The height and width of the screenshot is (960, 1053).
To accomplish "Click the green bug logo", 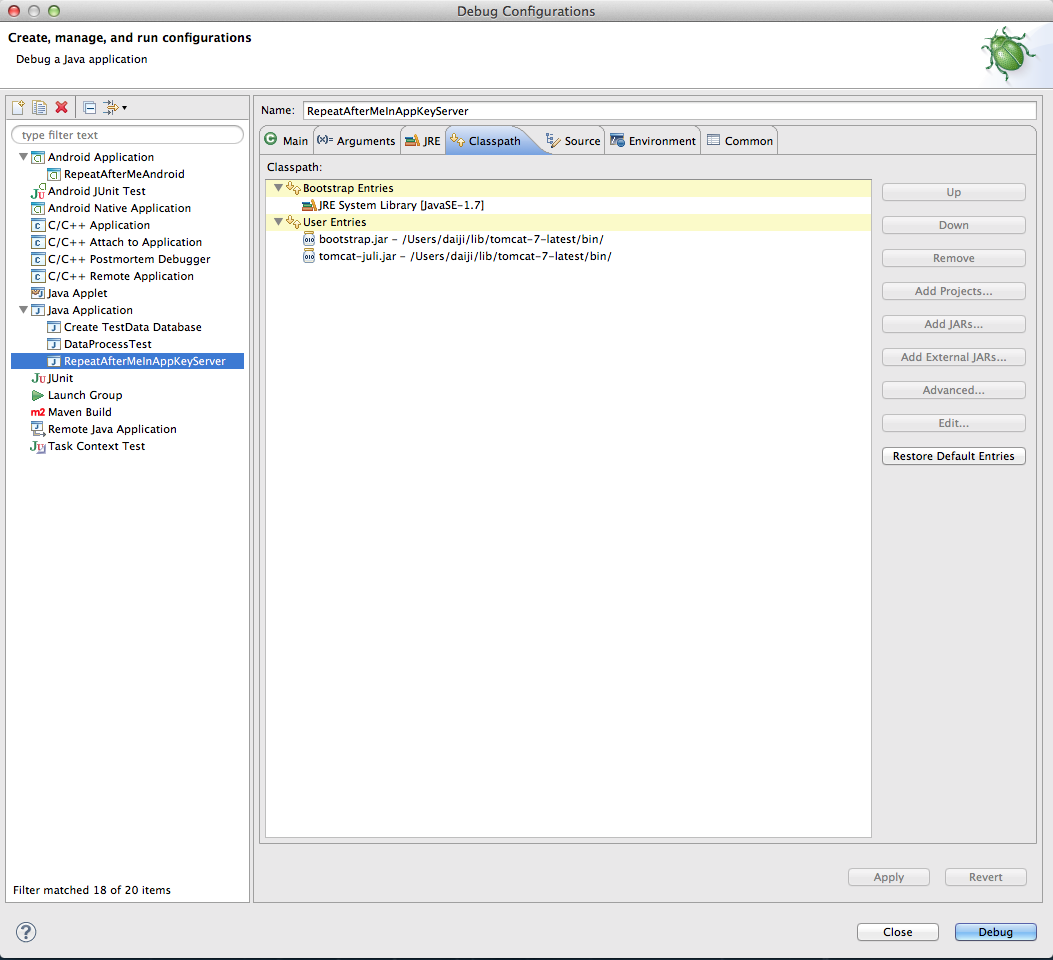I will (1008, 54).
